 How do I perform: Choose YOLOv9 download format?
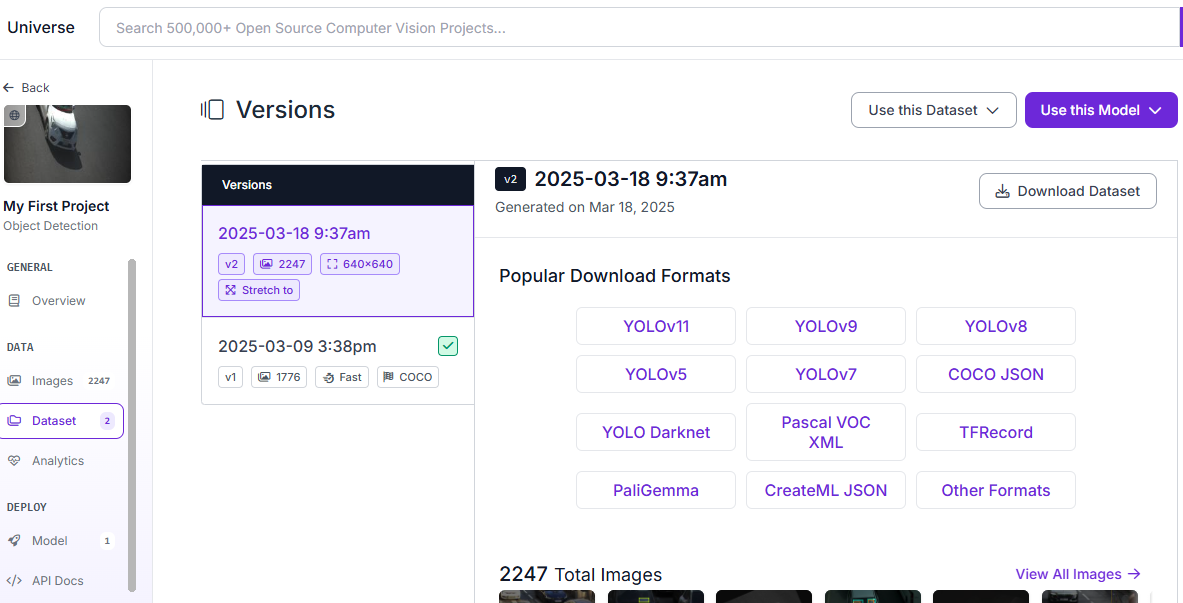coord(825,326)
